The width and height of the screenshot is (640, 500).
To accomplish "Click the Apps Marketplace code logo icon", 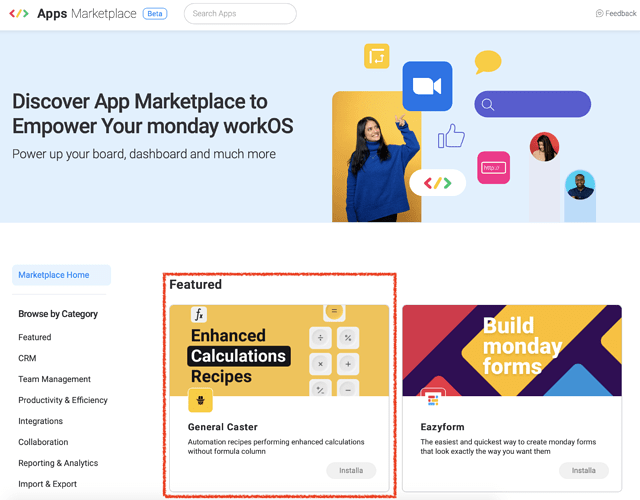I will point(19,13).
